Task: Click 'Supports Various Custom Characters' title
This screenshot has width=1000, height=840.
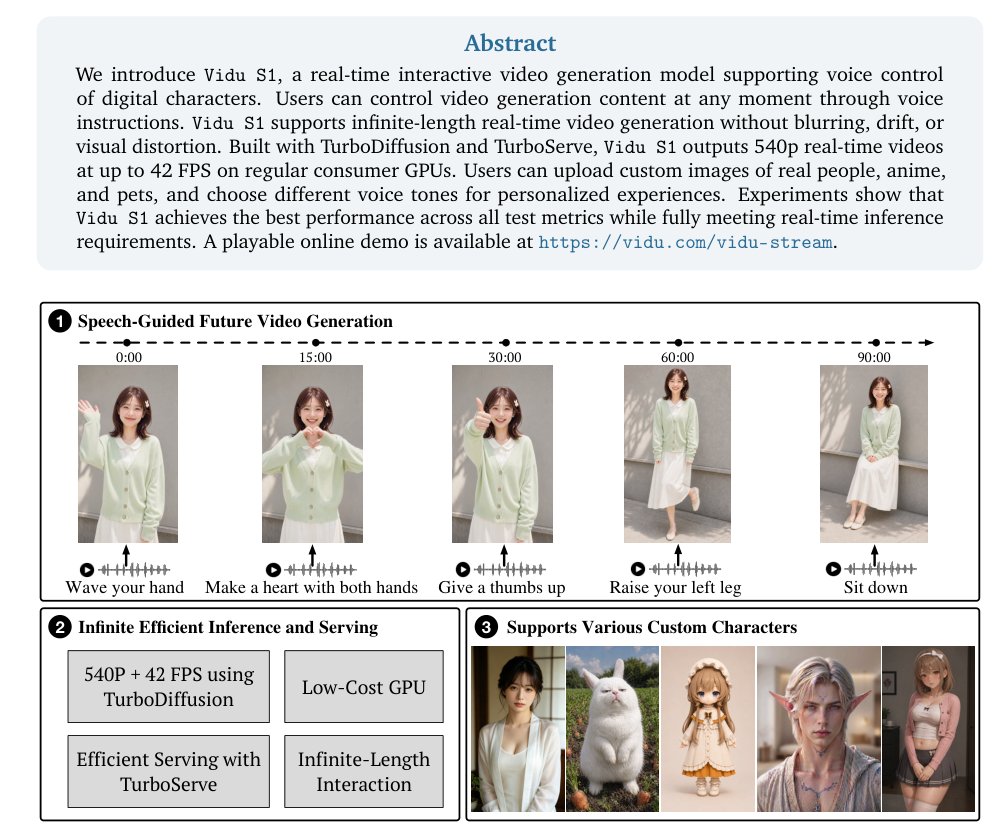Action: (652, 628)
